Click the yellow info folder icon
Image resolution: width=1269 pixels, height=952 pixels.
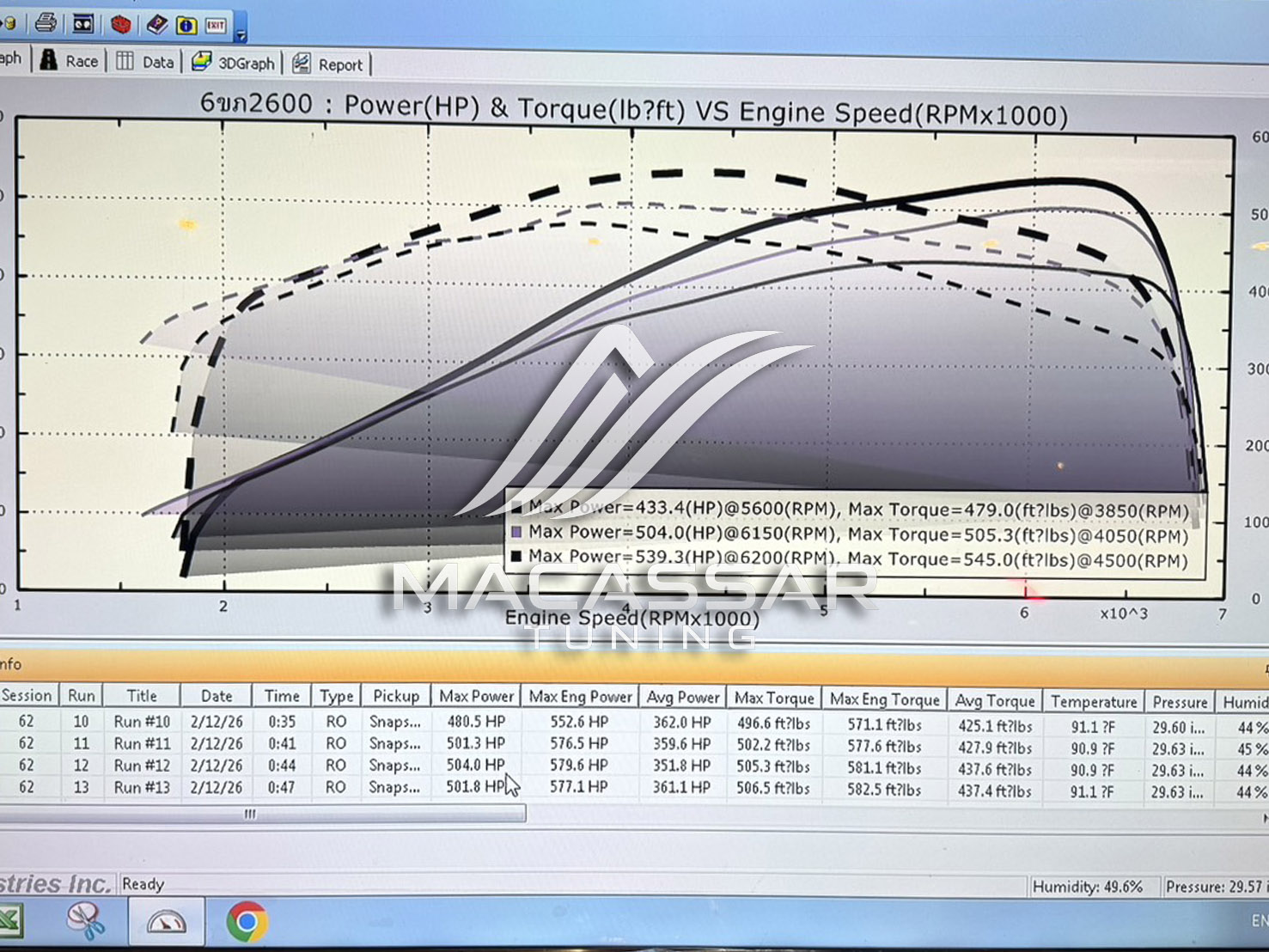186,24
